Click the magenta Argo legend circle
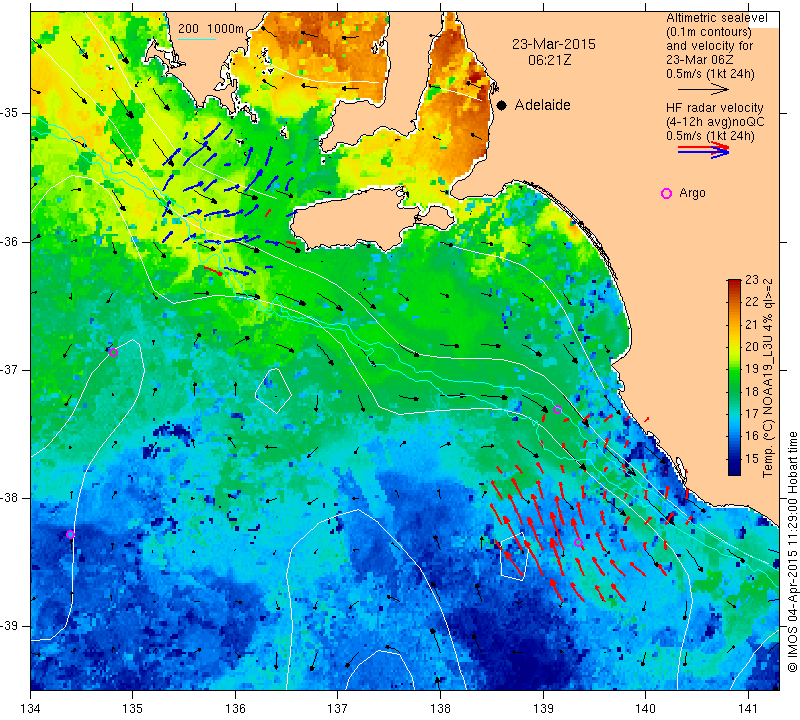The width and height of the screenshot is (800, 720). pos(666,193)
